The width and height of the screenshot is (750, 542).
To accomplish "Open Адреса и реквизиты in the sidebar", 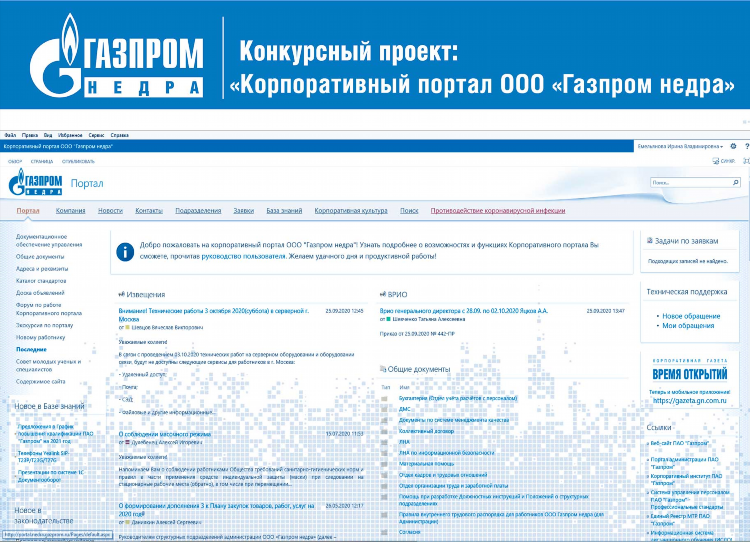I will tap(42, 269).
